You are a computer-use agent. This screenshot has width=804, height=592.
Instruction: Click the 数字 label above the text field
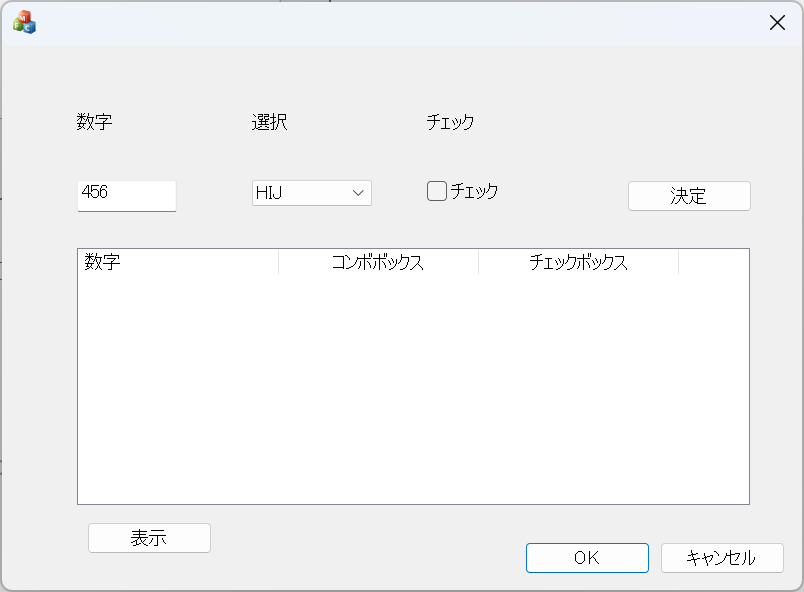pos(94,123)
